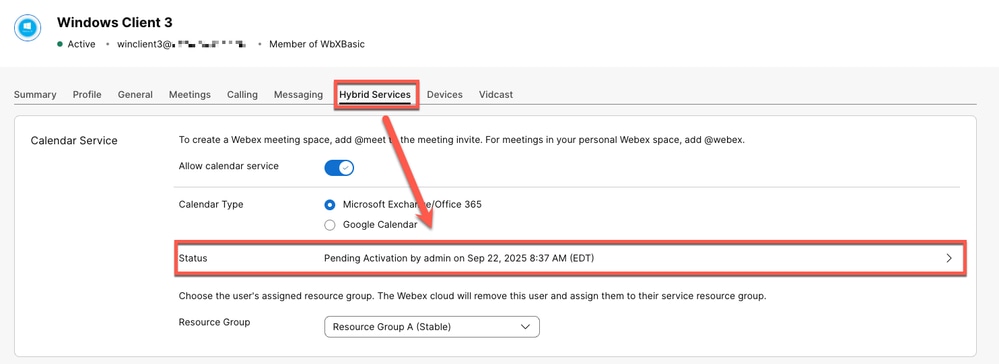The height and width of the screenshot is (364, 999).
Task: Click the Allow calendar service label
Action: pos(229,166)
